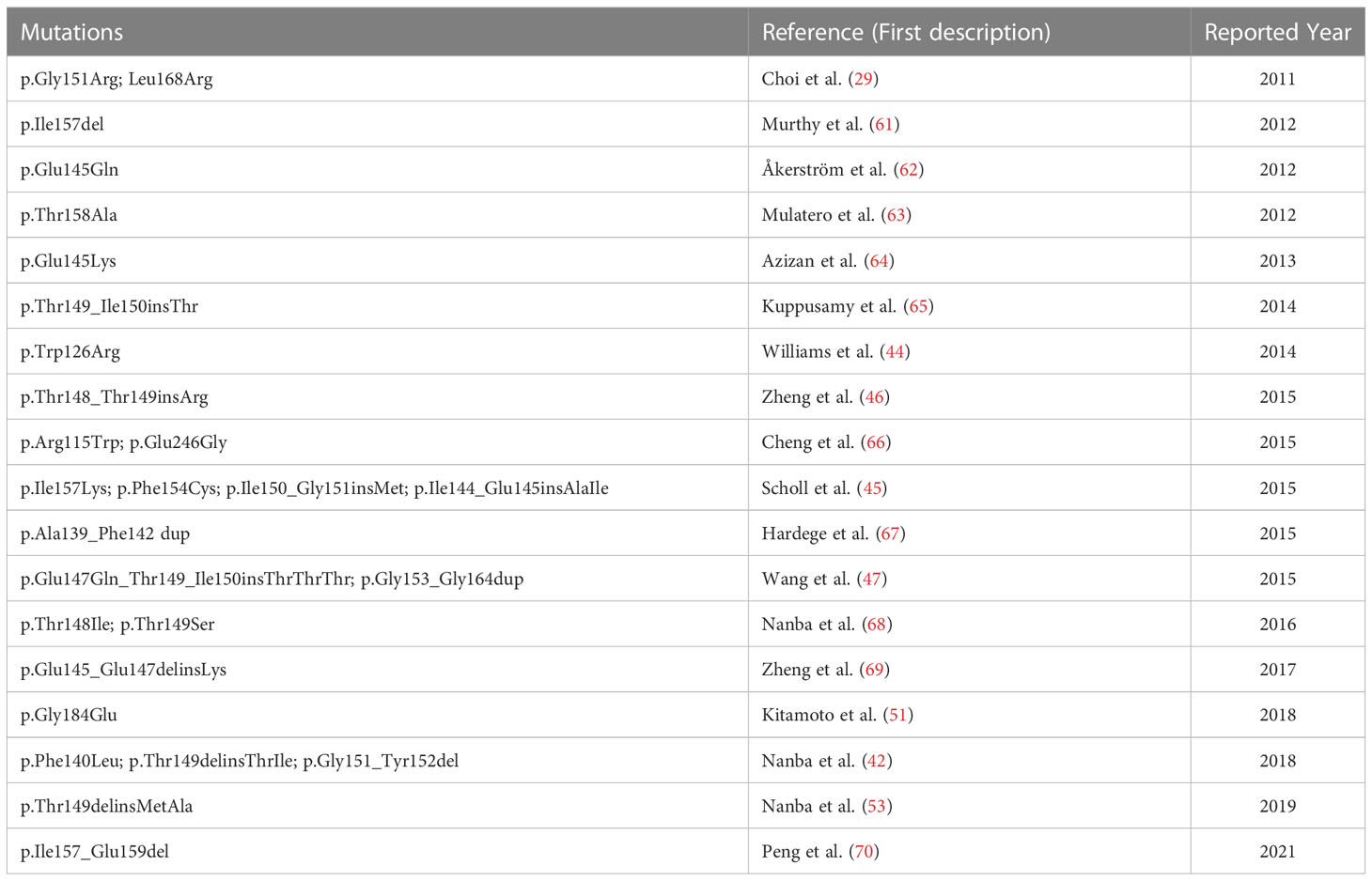Click the p.Ile157Lys; p.Phe154Cys mutation row text
The image size is (1372, 881).
pyautogui.click(x=315, y=488)
